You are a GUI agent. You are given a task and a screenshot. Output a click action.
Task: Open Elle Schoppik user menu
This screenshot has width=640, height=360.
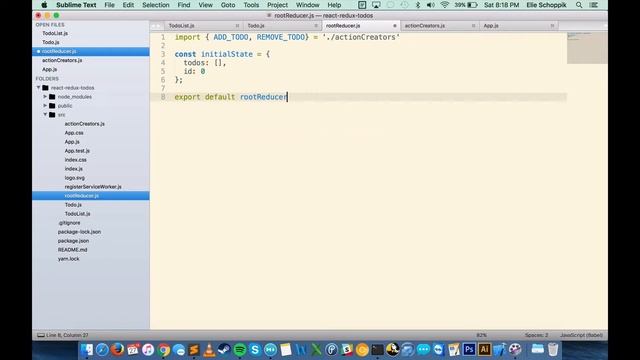coord(546,5)
